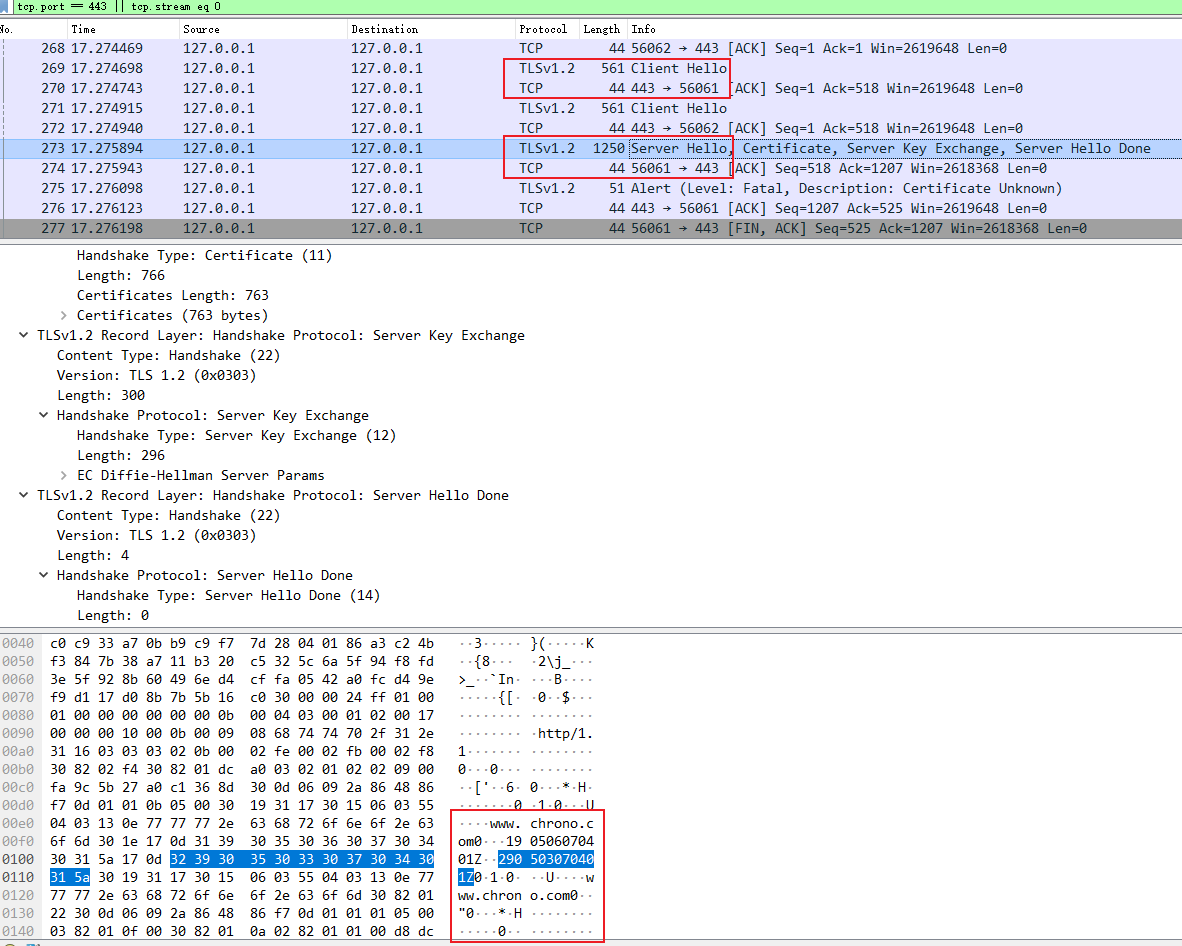This screenshot has width=1182, height=946.
Task: Expand EC Diffie-Hellman Server Params node
Action: point(64,475)
